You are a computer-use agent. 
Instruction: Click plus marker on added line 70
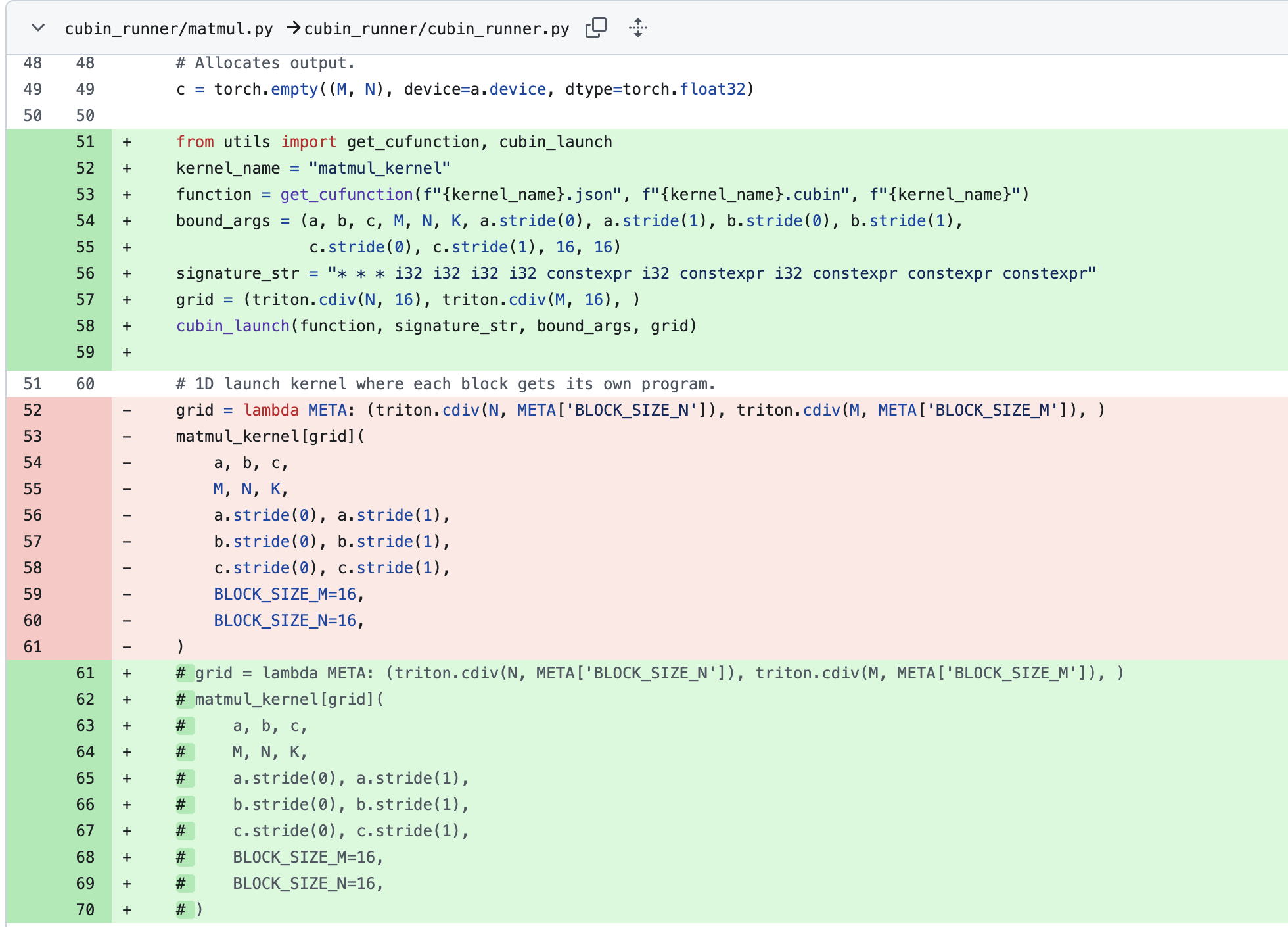[x=127, y=910]
